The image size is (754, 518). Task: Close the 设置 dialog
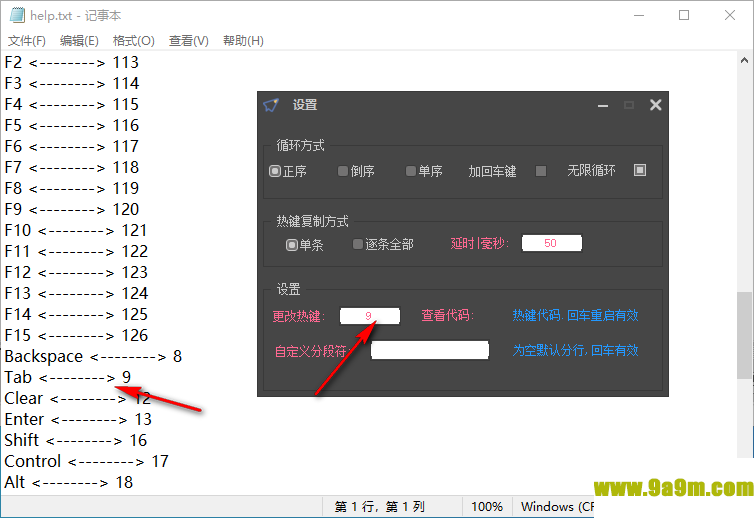point(655,105)
